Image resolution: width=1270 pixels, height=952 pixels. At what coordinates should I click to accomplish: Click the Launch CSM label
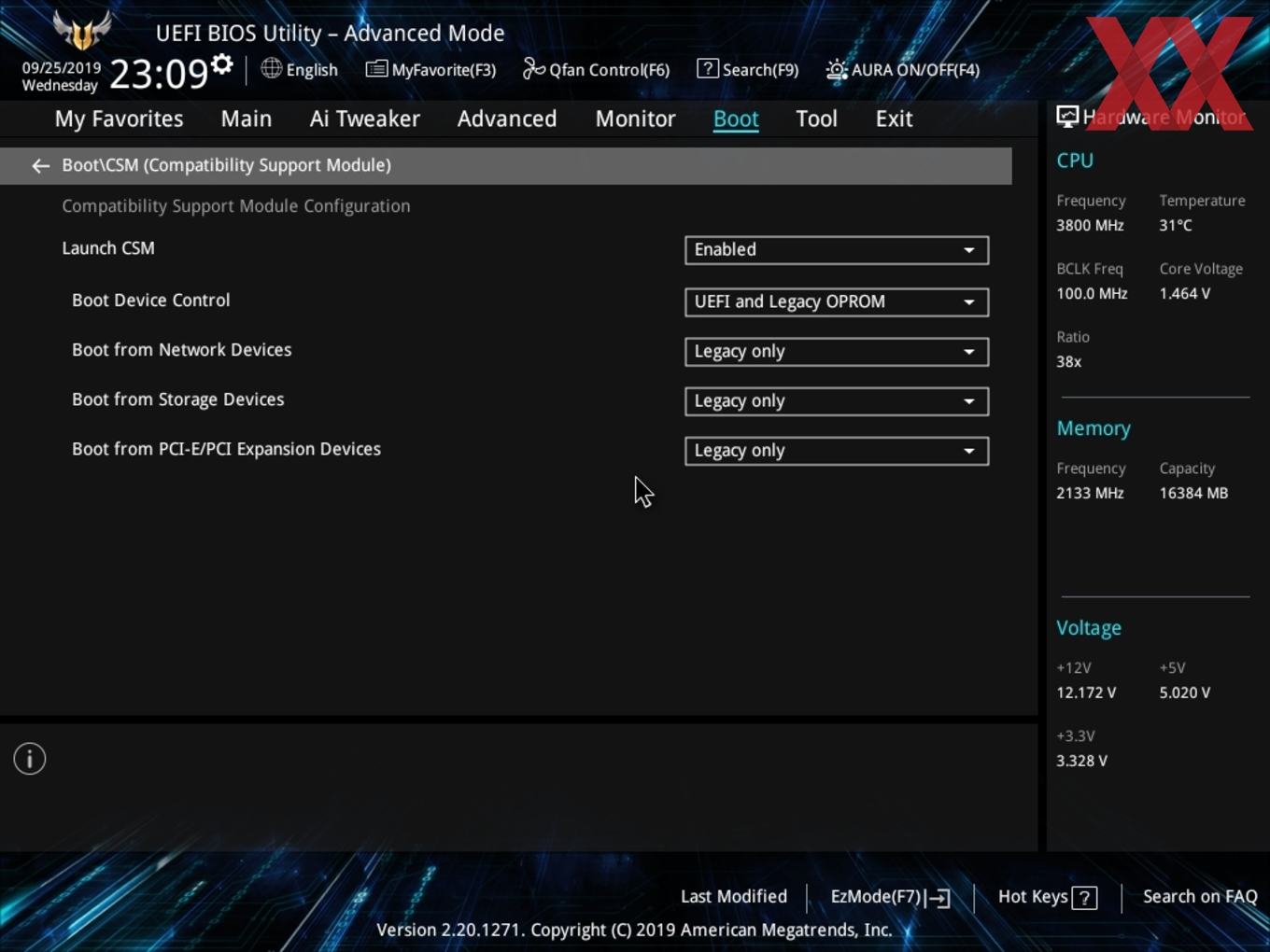coord(108,248)
